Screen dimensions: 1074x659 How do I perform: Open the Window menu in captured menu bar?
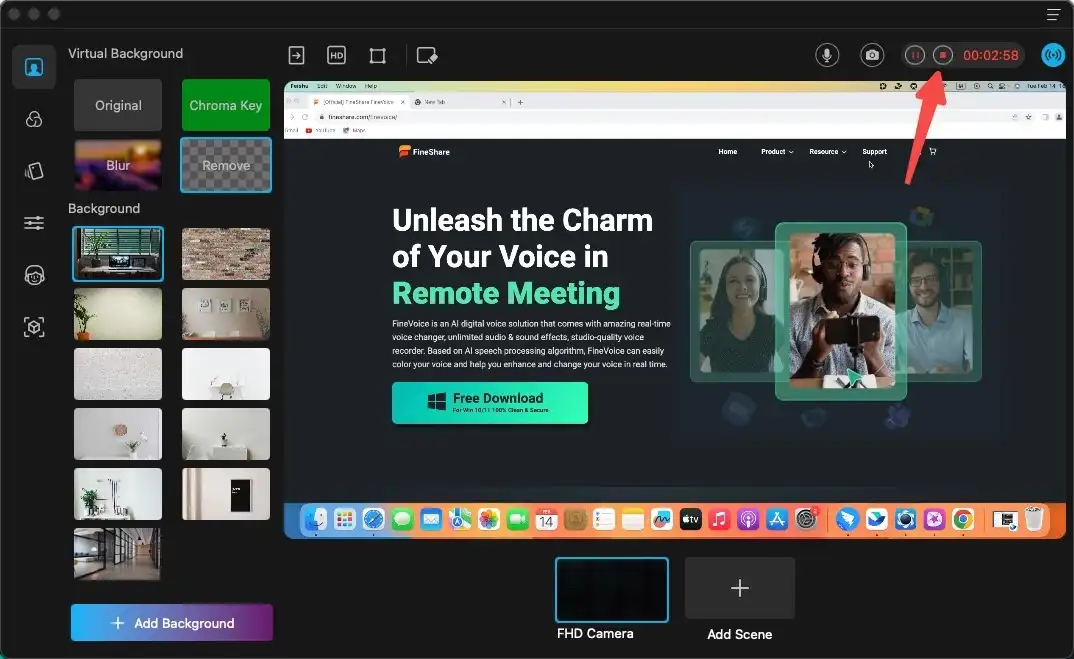pos(346,86)
